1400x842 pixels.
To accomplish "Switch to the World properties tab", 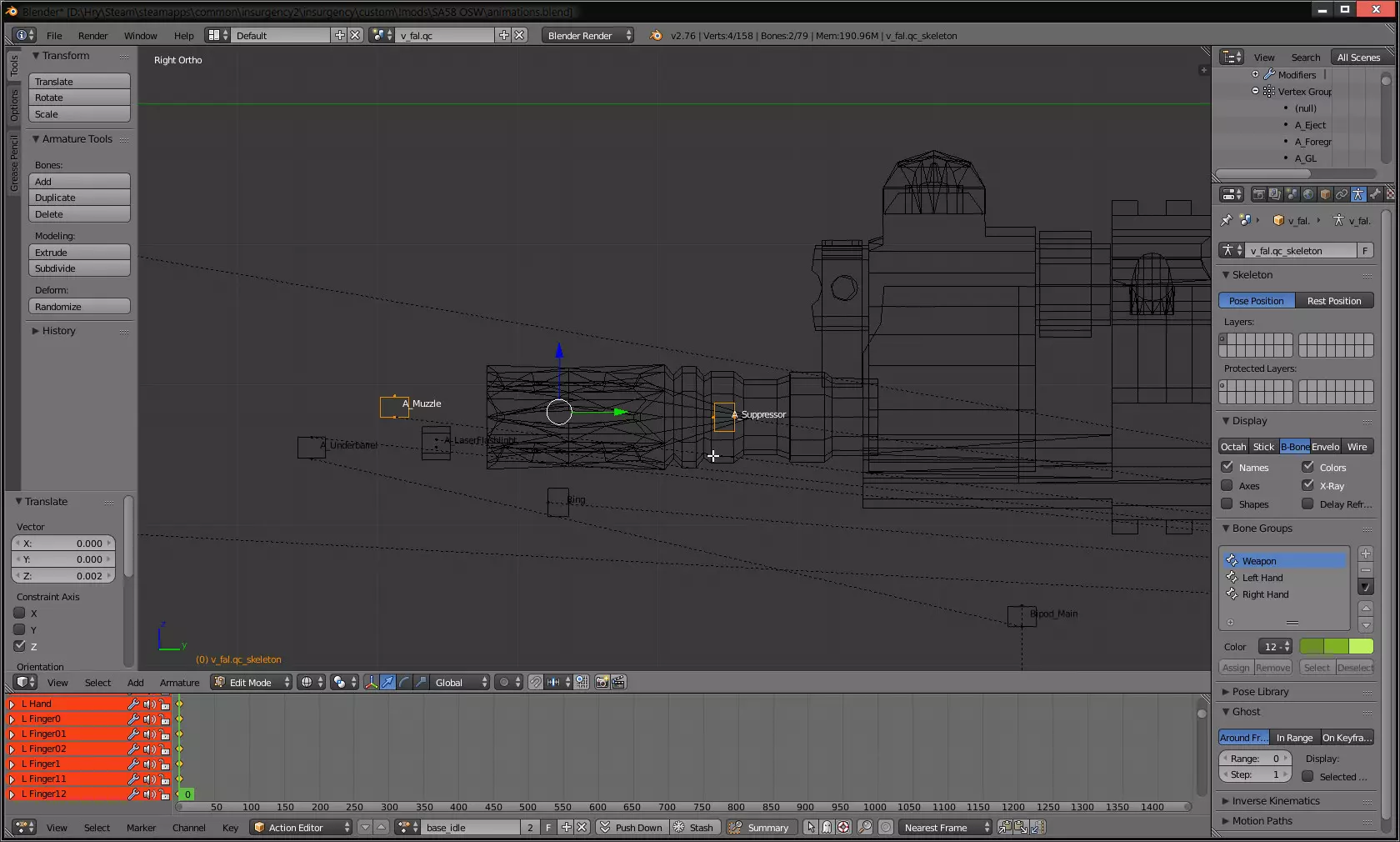I will [1308, 194].
